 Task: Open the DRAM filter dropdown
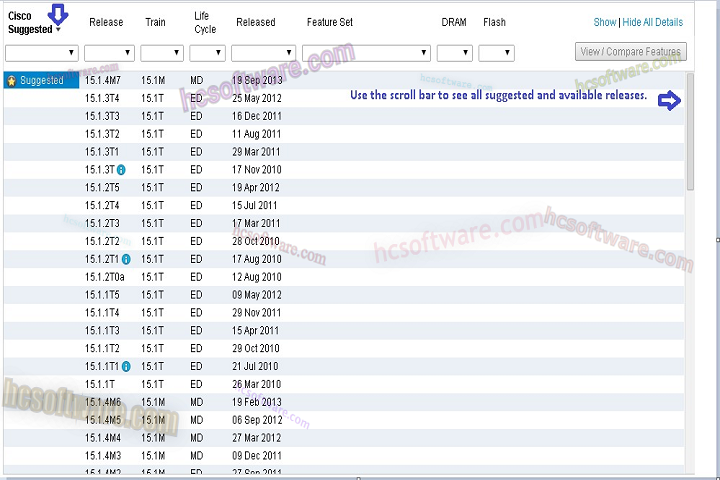[x=455, y=53]
